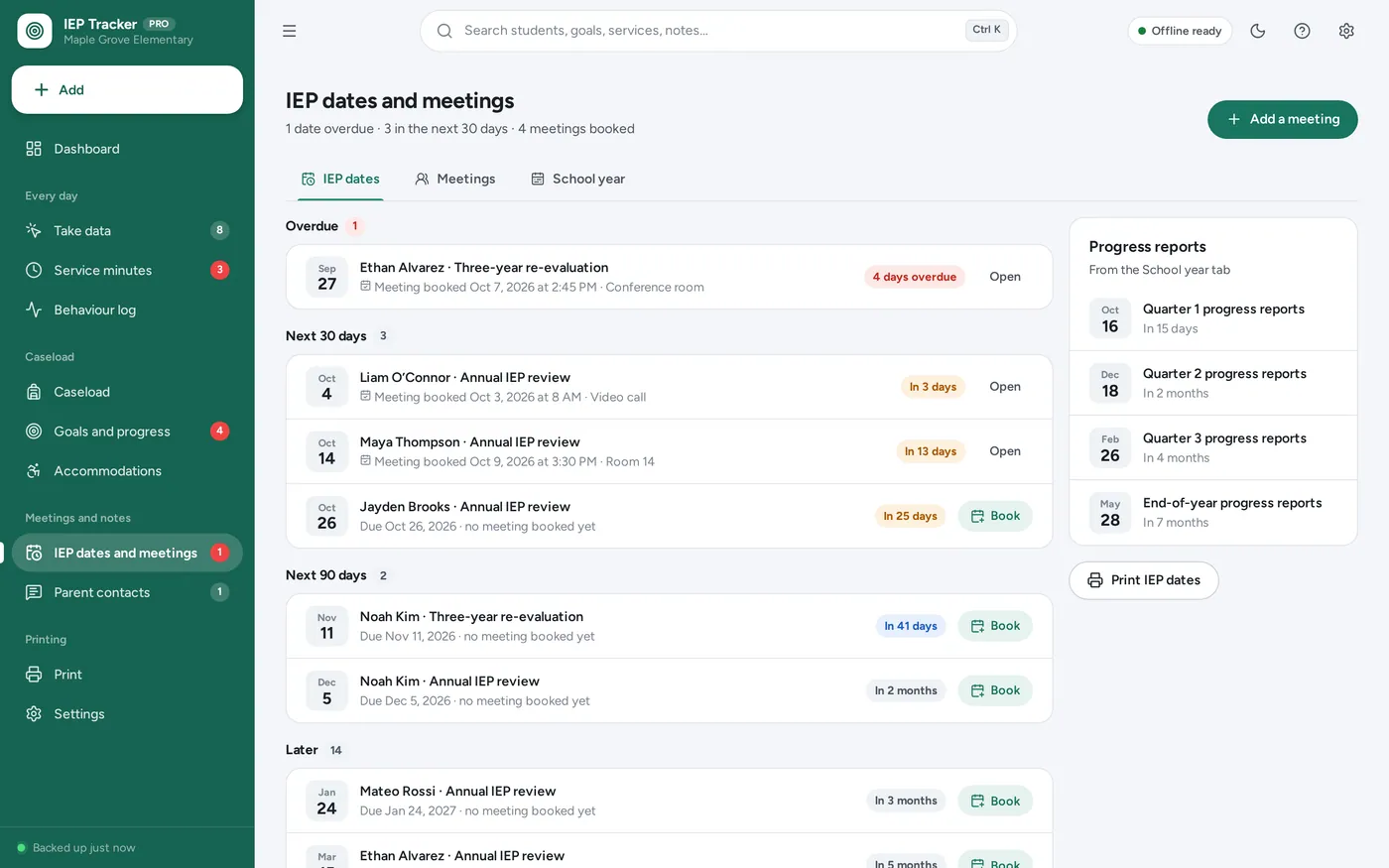This screenshot has height=868, width=1389.
Task: Select the IEP dates tab
Action: (340, 179)
